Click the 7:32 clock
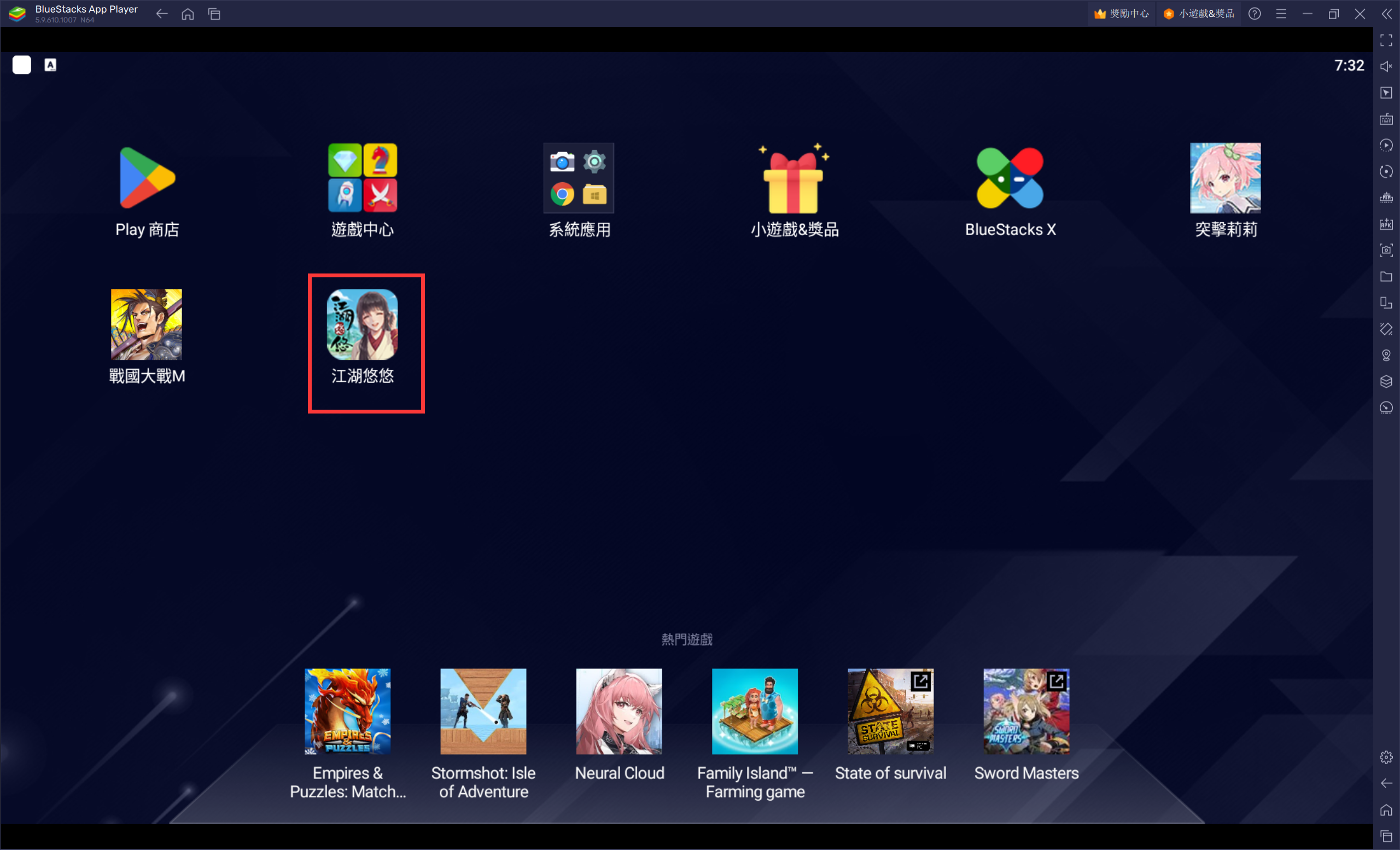The height and width of the screenshot is (850, 1400). [x=1349, y=65]
